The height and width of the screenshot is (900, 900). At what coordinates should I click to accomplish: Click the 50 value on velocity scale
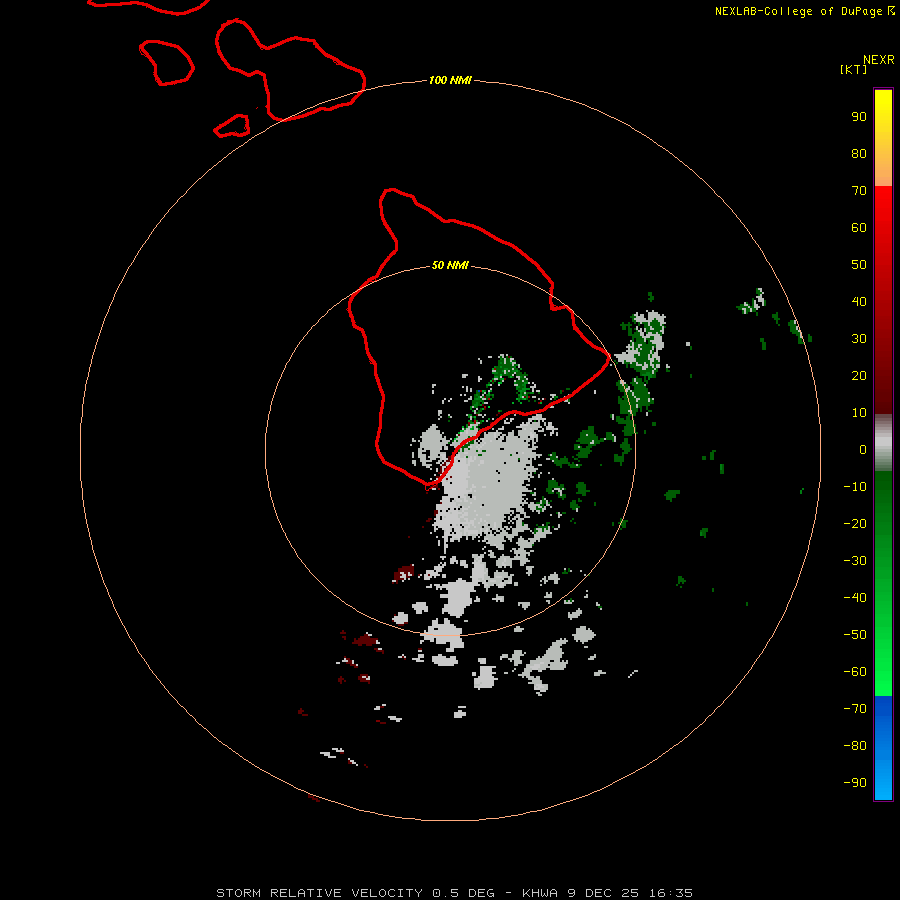pyautogui.click(x=859, y=265)
